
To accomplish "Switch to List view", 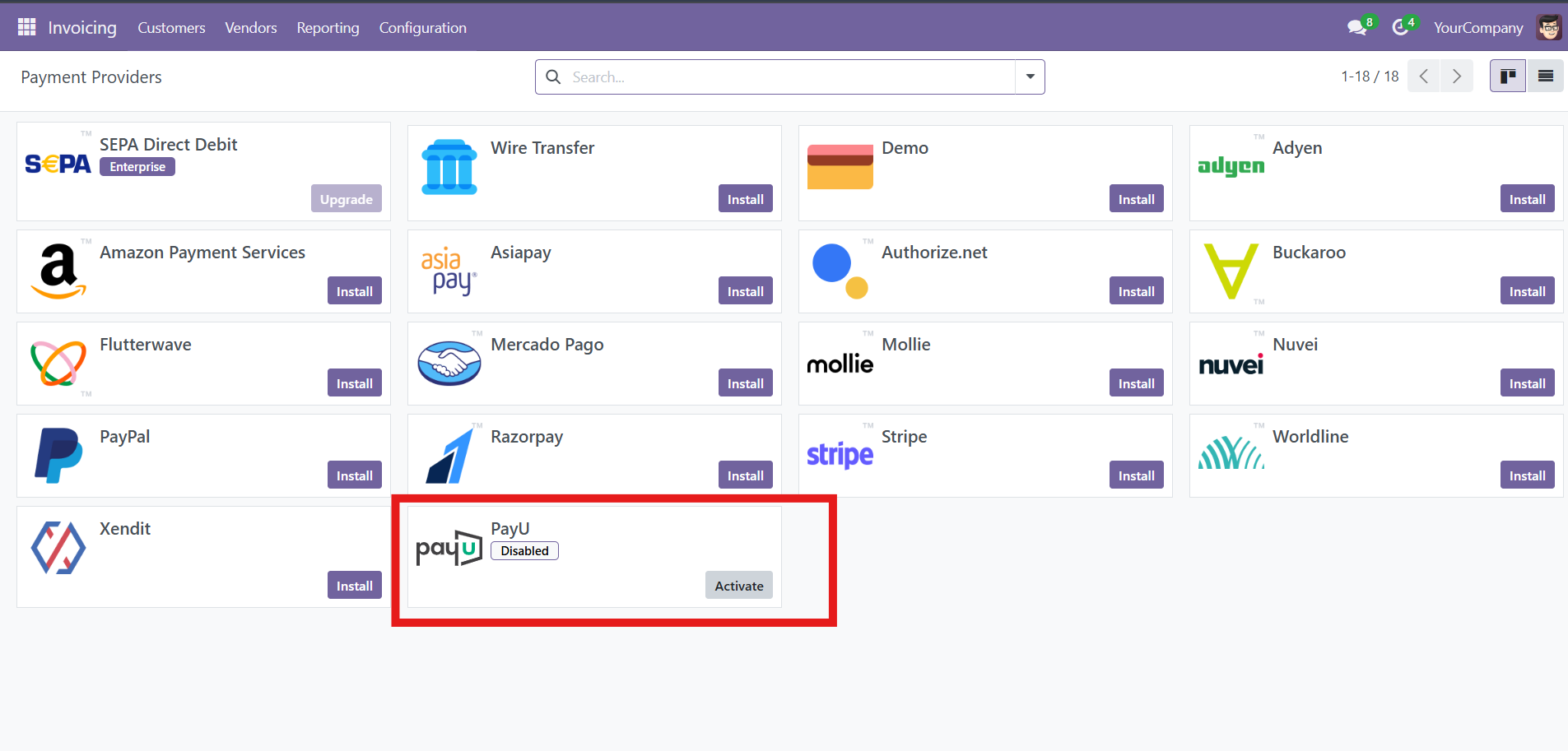I will pyautogui.click(x=1546, y=76).
